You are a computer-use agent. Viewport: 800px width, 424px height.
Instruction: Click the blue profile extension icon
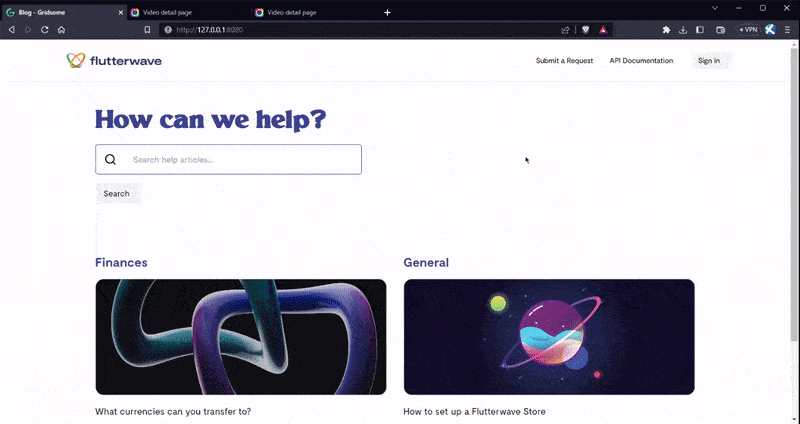click(770, 30)
